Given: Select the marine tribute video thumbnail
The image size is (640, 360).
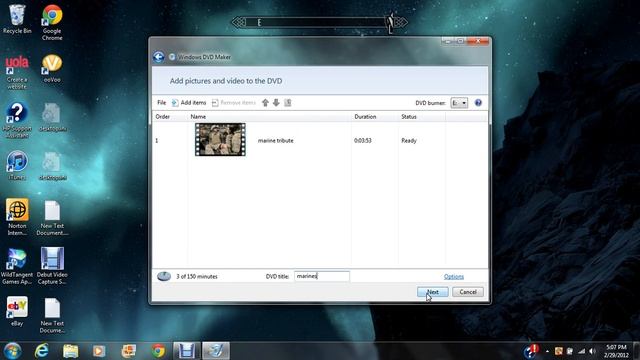Looking at the screenshot, I should [220, 140].
